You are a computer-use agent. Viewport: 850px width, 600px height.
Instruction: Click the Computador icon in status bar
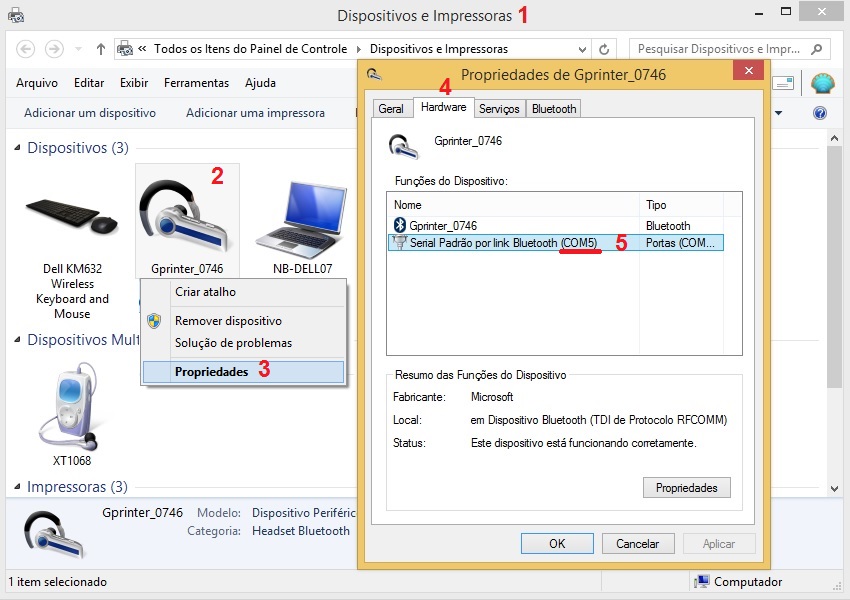701,582
